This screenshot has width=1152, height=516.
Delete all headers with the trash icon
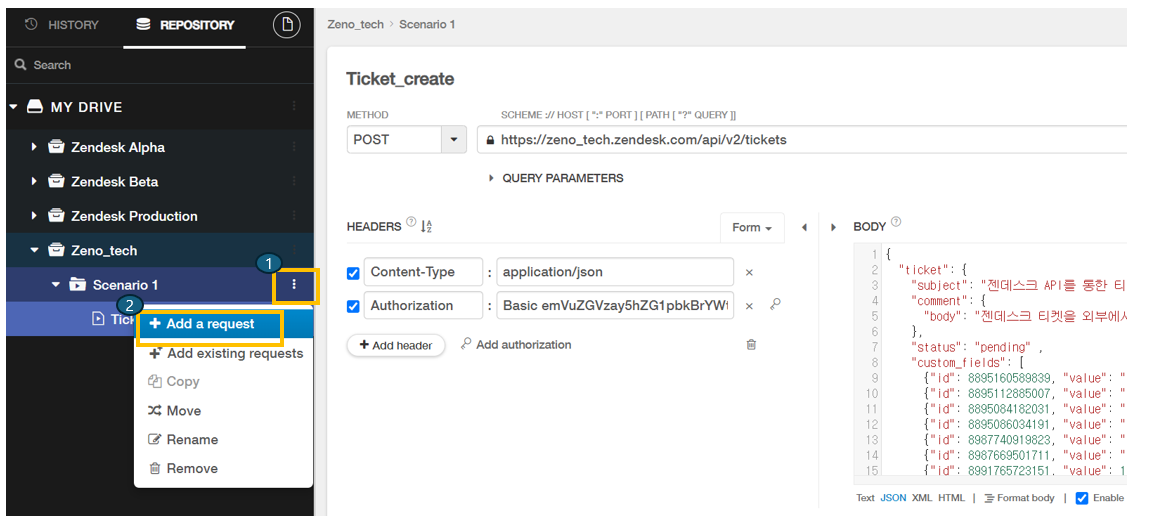[751, 345]
